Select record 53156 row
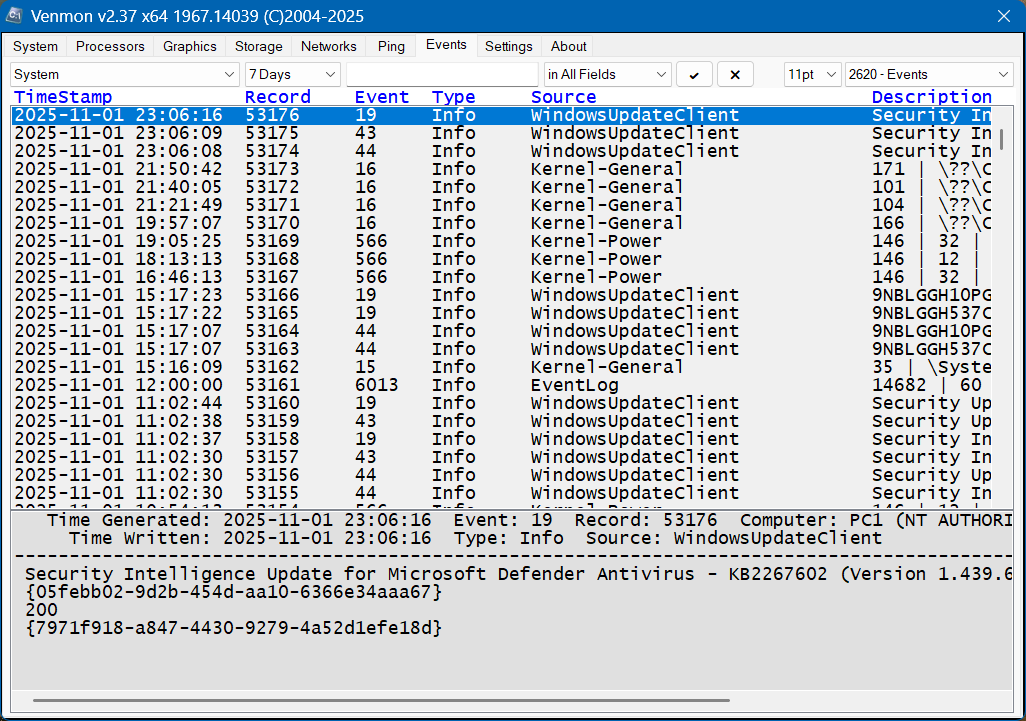The image size is (1026, 721). click(502, 475)
